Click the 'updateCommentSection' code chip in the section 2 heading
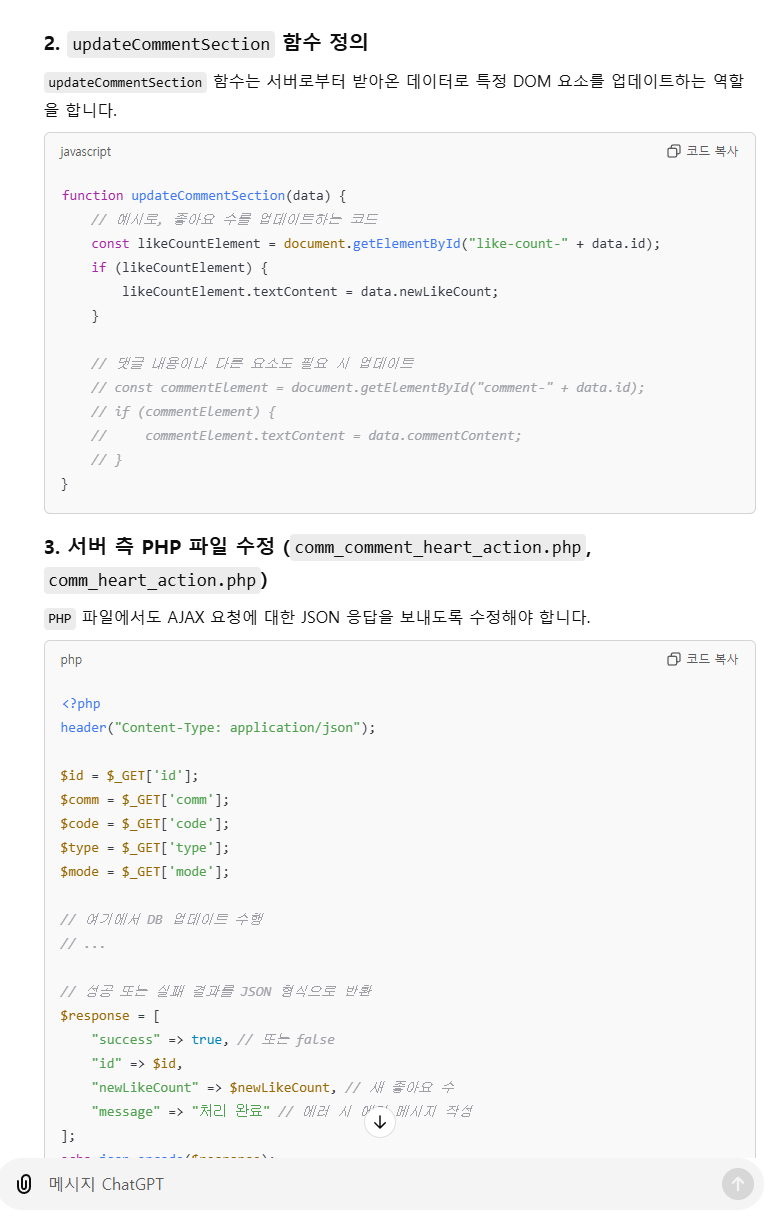The width and height of the screenshot is (768, 1218). click(x=171, y=44)
